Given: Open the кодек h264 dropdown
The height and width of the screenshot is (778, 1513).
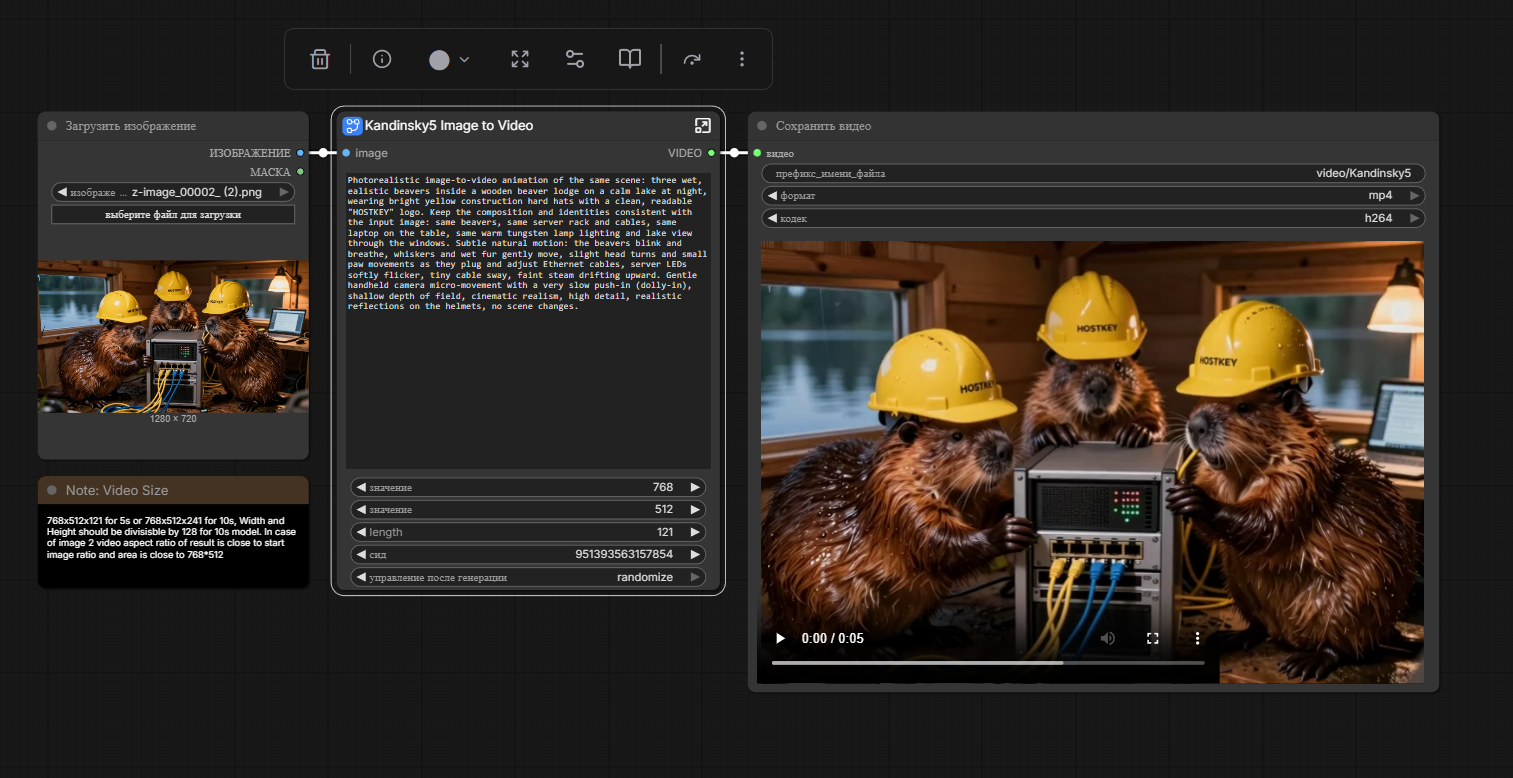Looking at the screenshot, I should [1092, 218].
